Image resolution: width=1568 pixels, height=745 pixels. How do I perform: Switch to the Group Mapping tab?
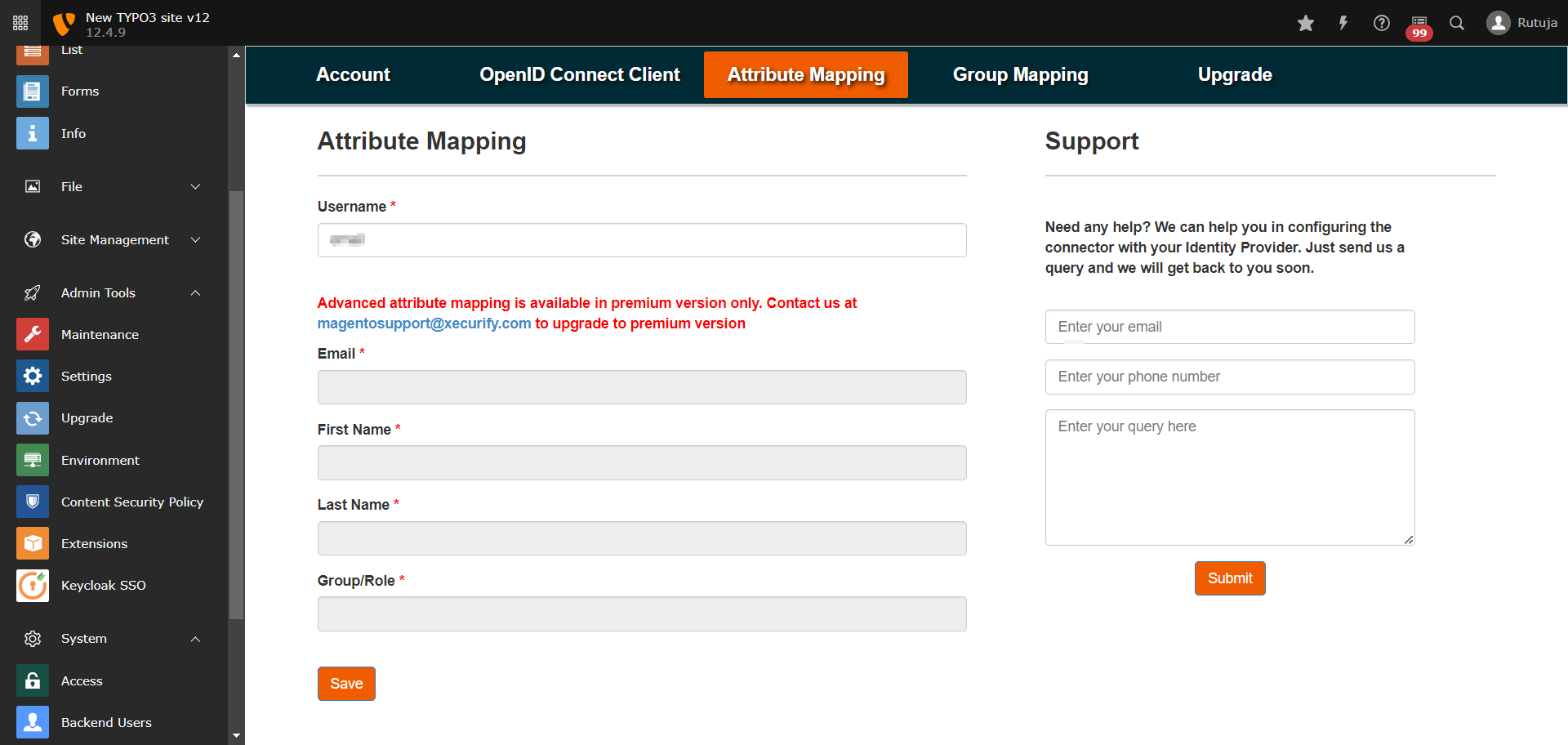tap(1020, 75)
